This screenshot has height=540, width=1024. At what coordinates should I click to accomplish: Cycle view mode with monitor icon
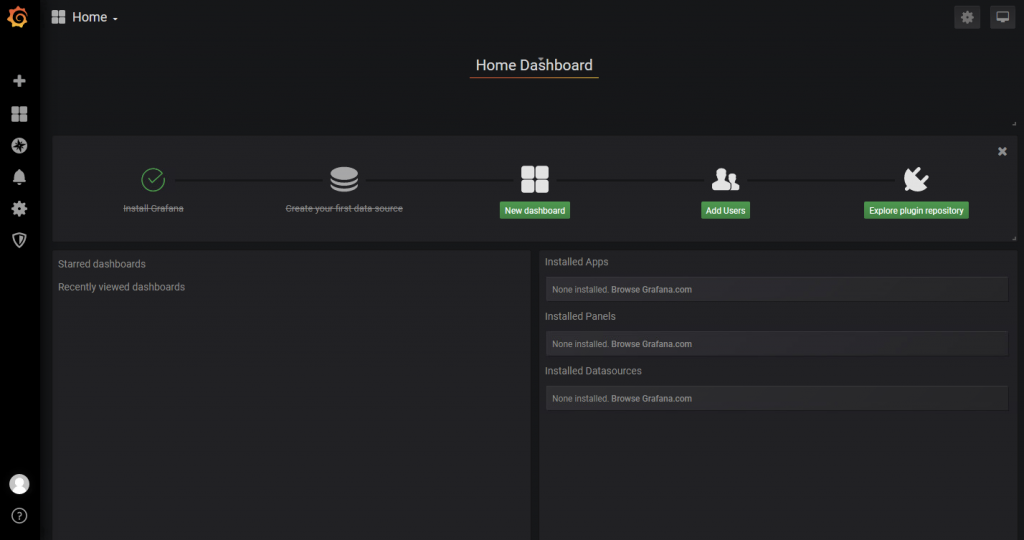tap(1002, 18)
